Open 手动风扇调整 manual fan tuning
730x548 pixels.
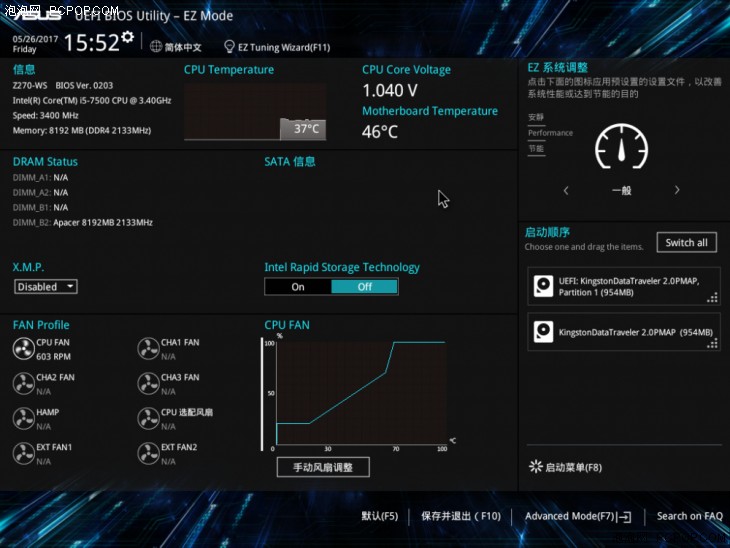pyautogui.click(x=323, y=467)
